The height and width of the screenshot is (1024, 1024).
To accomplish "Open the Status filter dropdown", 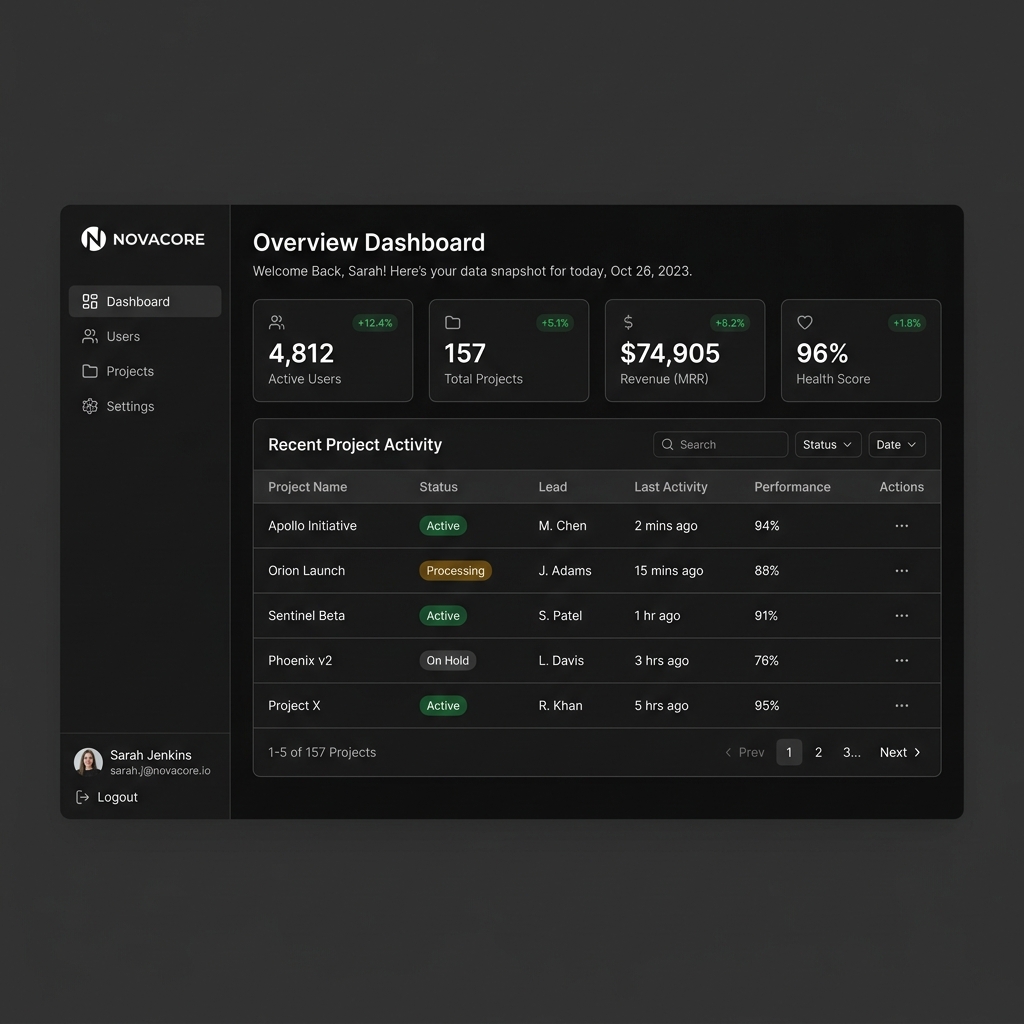I will tap(828, 444).
